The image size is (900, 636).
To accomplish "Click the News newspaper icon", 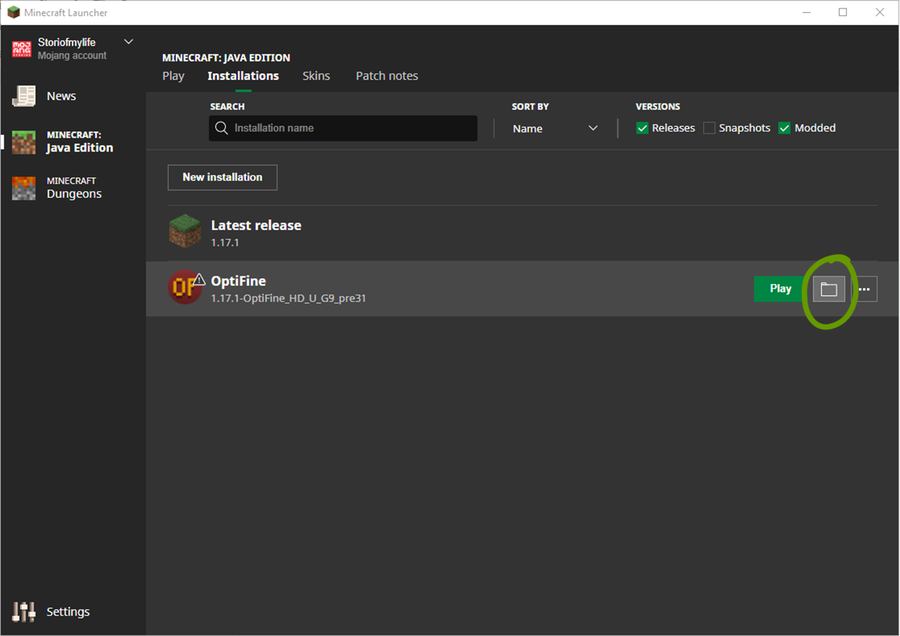I will [x=24, y=96].
